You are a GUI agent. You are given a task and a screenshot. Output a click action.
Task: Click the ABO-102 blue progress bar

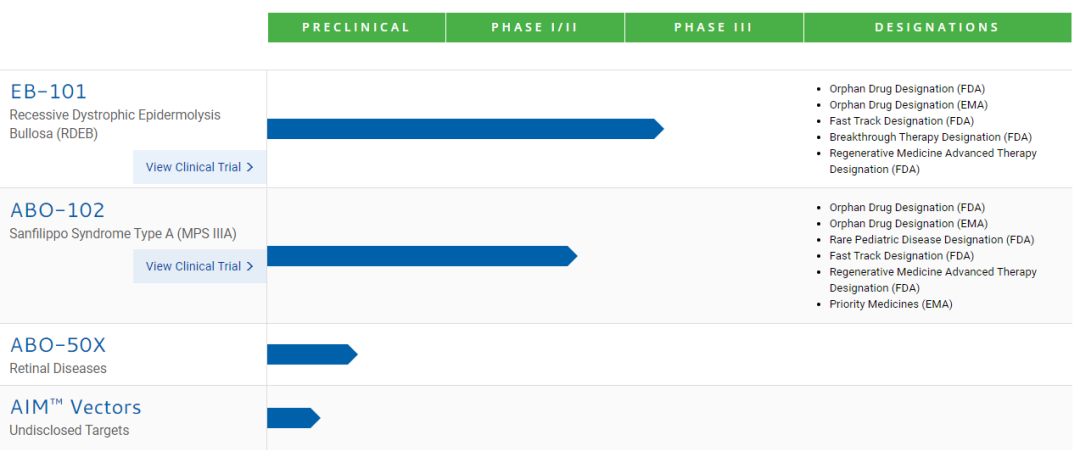[x=421, y=256]
